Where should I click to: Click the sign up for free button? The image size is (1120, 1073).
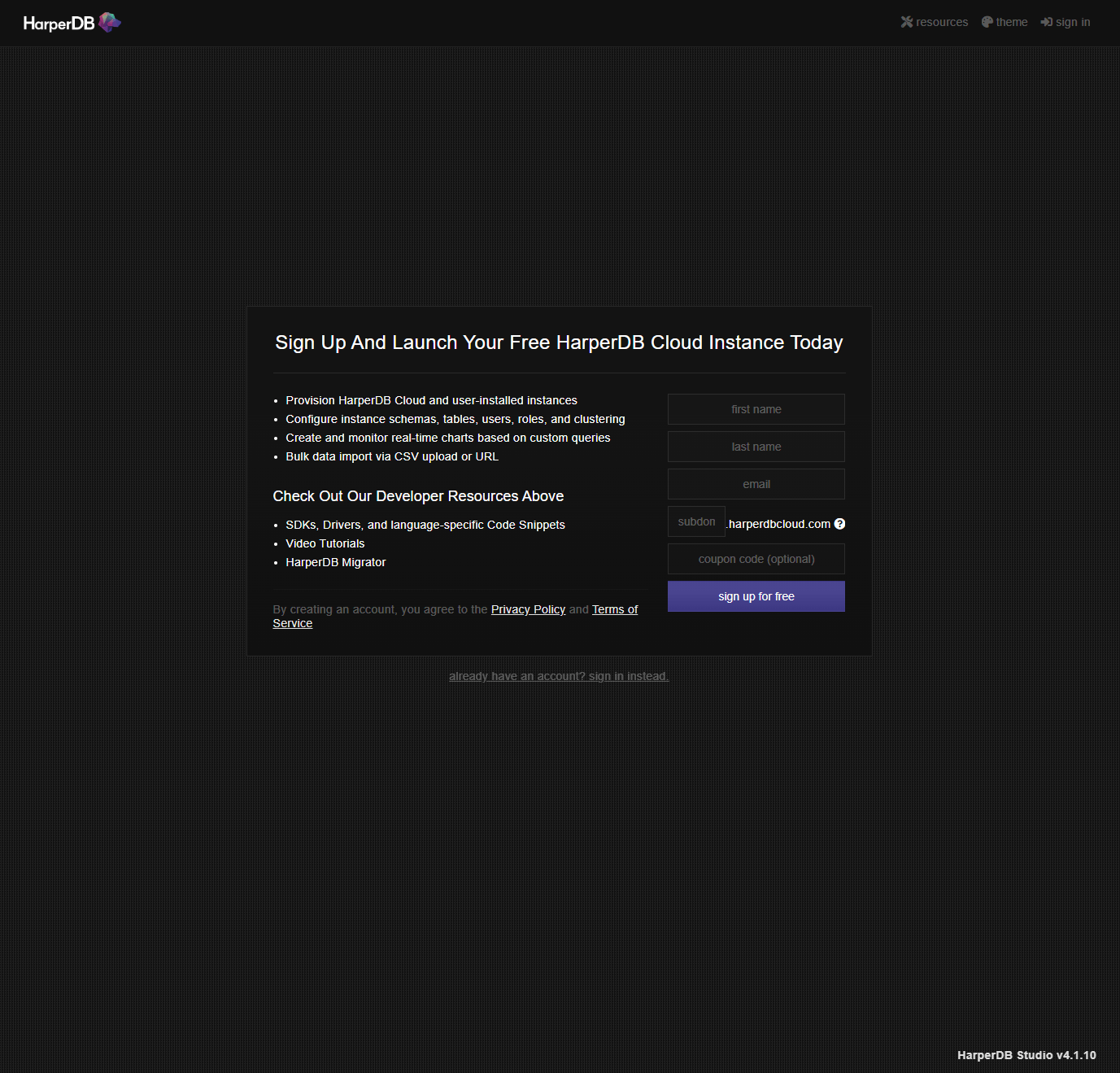[756, 596]
